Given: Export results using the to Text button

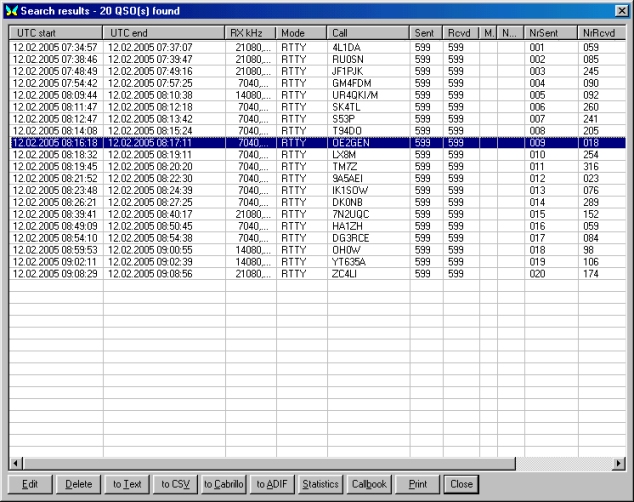Looking at the screenshot, I should [127, 484].
